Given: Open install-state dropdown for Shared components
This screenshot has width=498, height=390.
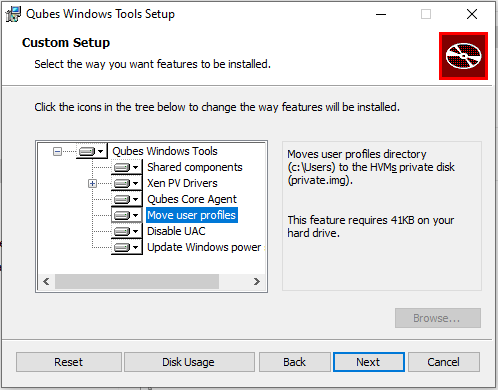Looking at the screenshot, I should 127,167.
